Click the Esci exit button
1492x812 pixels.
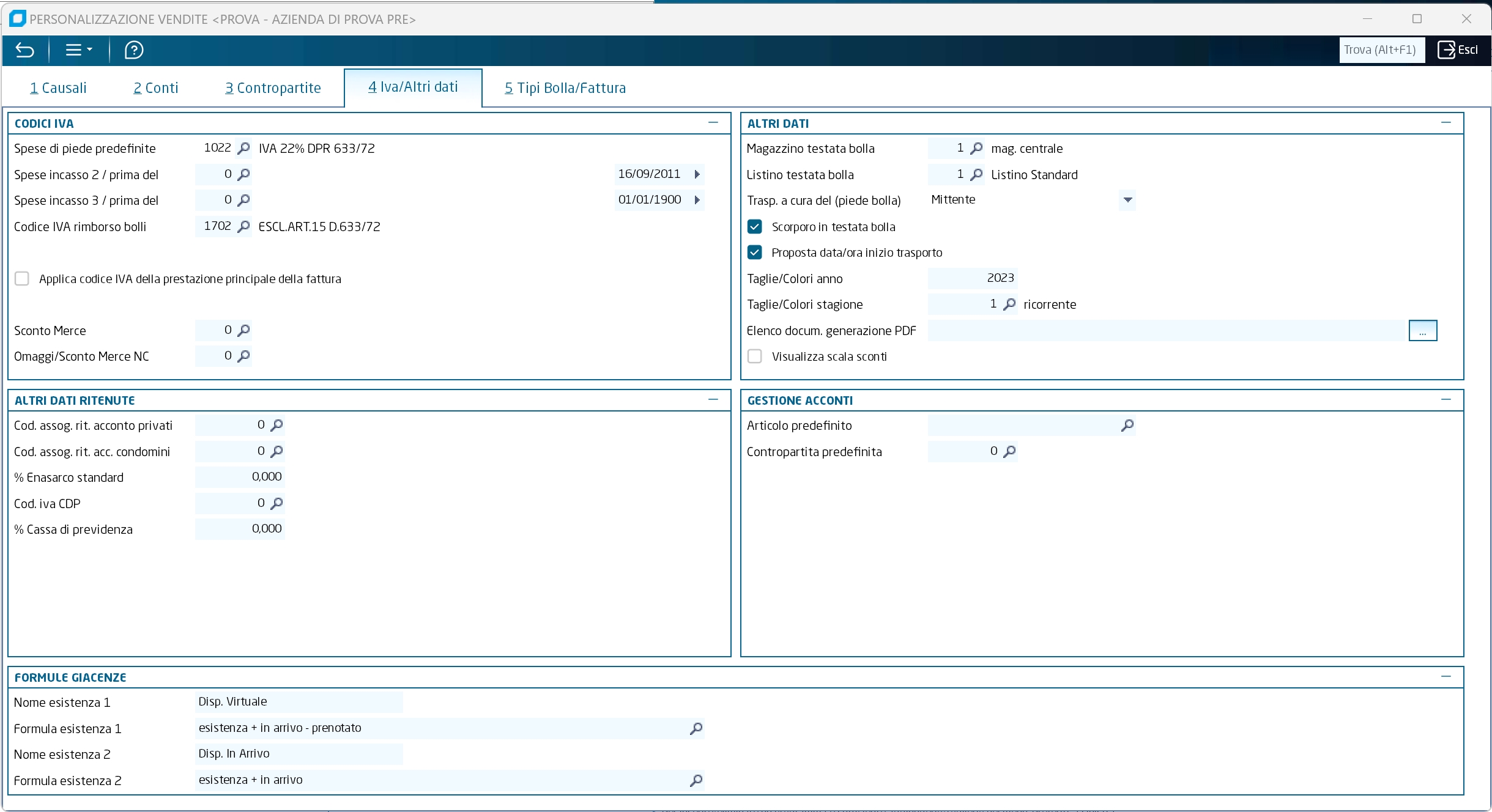[x=1458, y=50]
